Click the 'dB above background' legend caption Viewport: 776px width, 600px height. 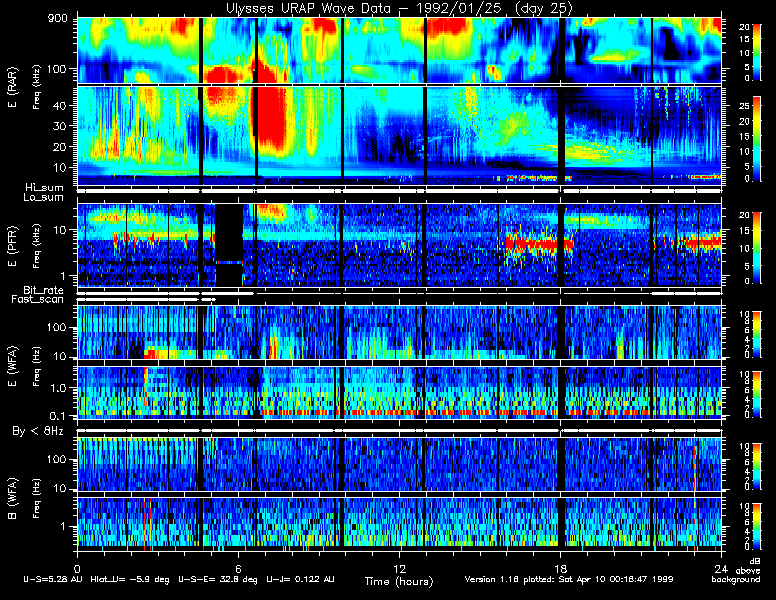coord(738,571)
